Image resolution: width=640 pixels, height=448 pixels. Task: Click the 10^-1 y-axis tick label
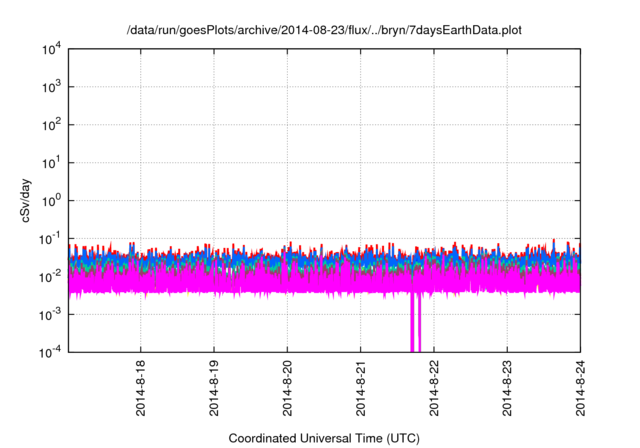pos(51,239)
